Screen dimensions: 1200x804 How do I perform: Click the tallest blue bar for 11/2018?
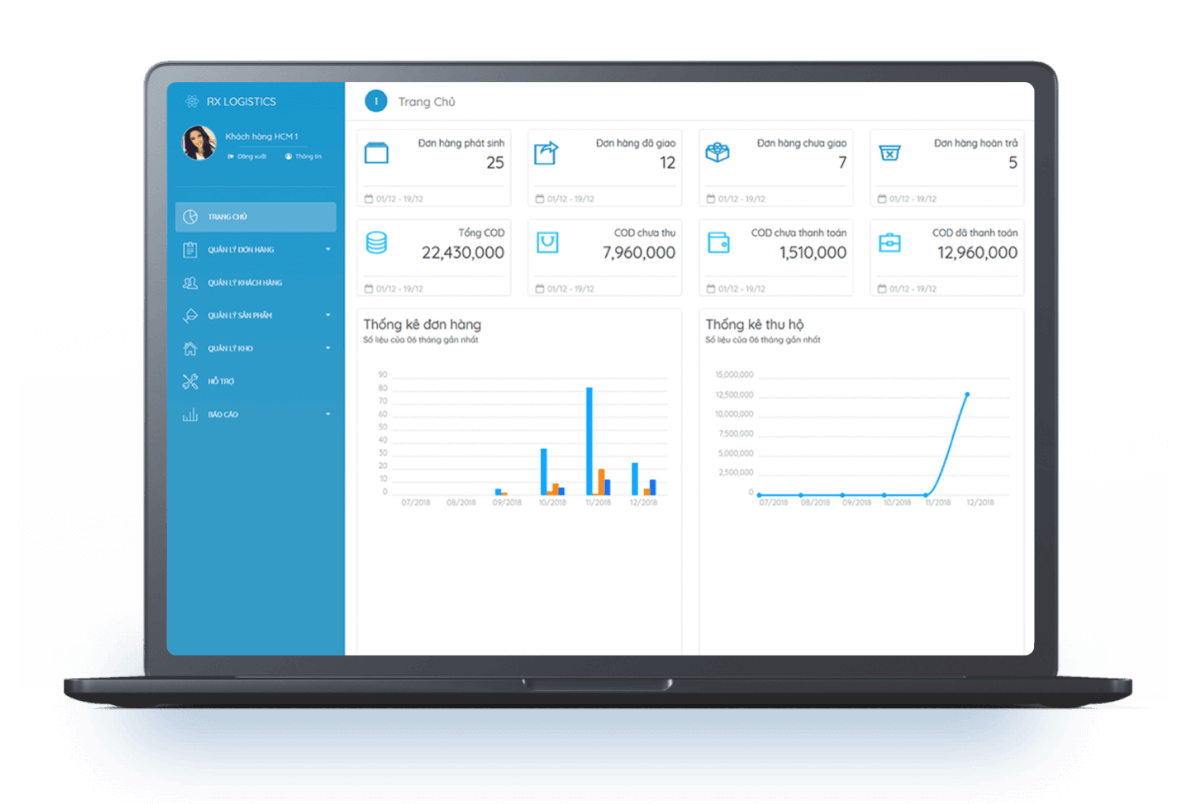[590, 441]
